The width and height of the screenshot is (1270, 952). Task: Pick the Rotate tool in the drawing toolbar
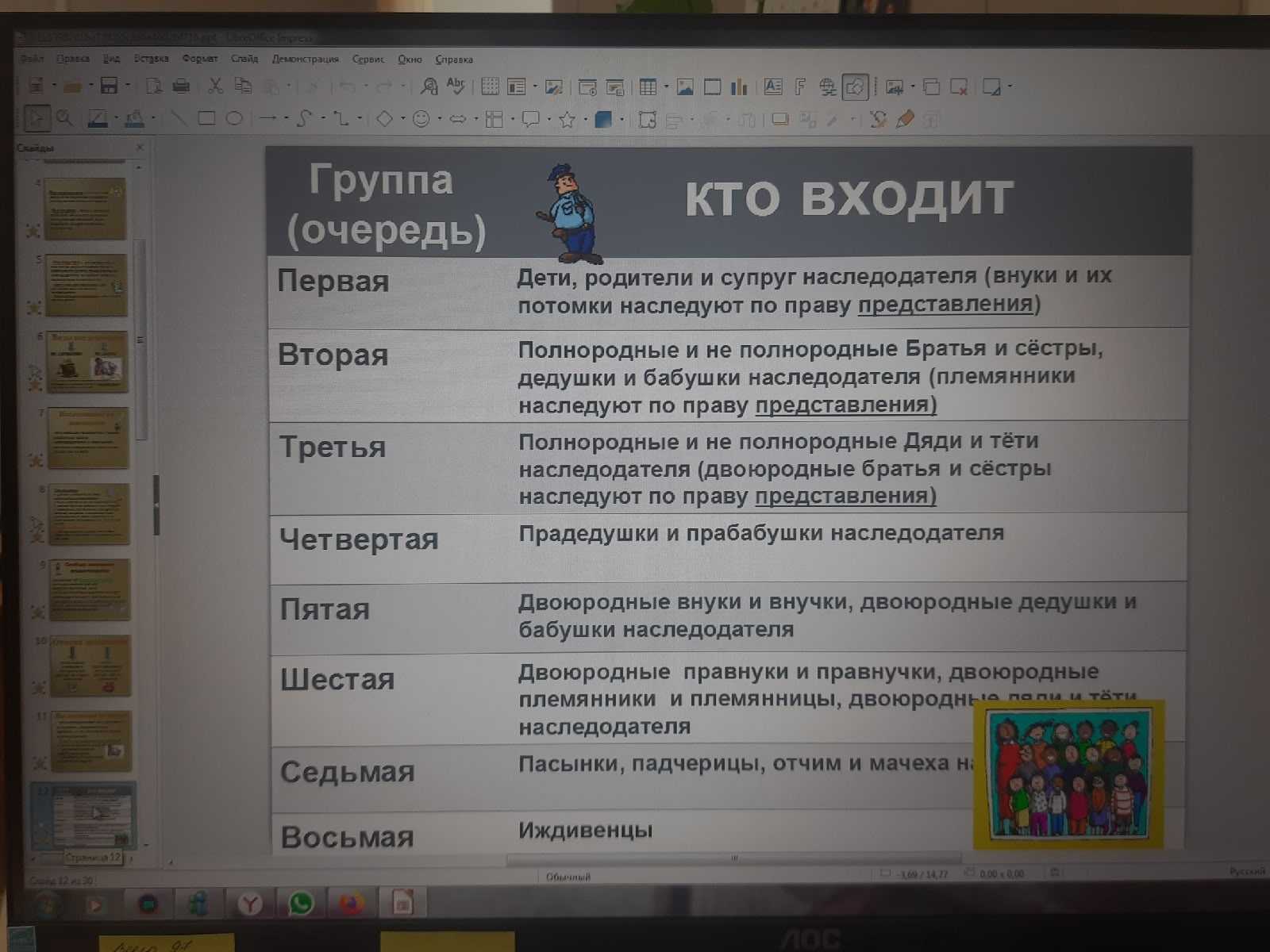click(647, 120)
